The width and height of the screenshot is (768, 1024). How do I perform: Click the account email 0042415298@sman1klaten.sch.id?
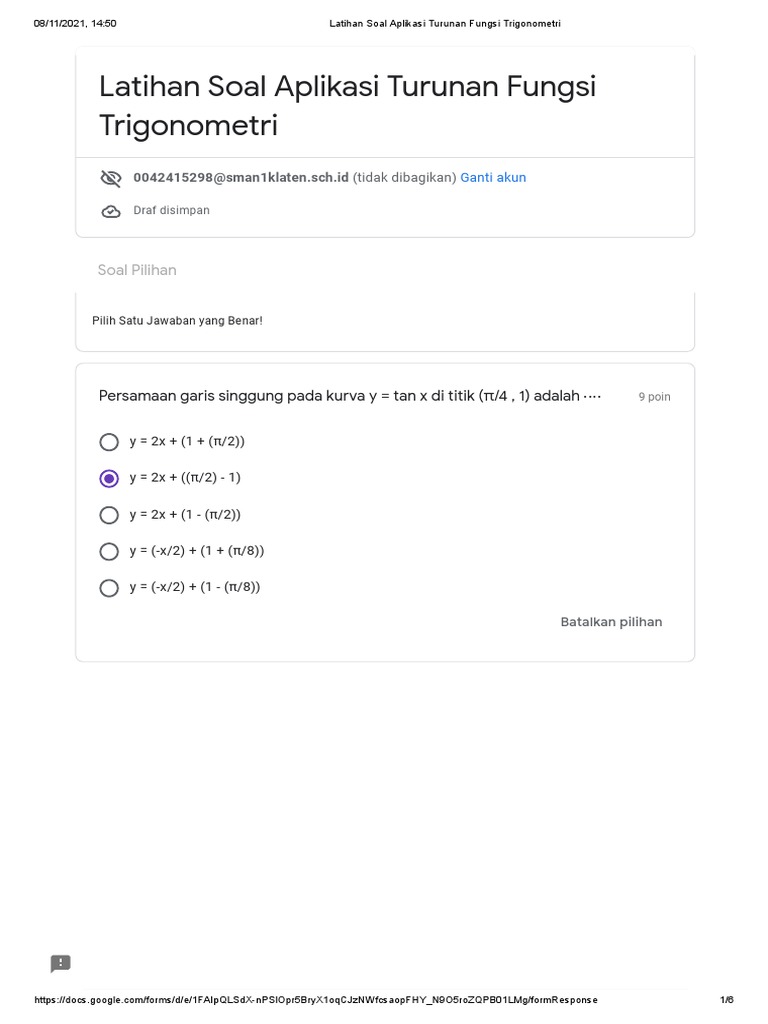pos(241,178)
